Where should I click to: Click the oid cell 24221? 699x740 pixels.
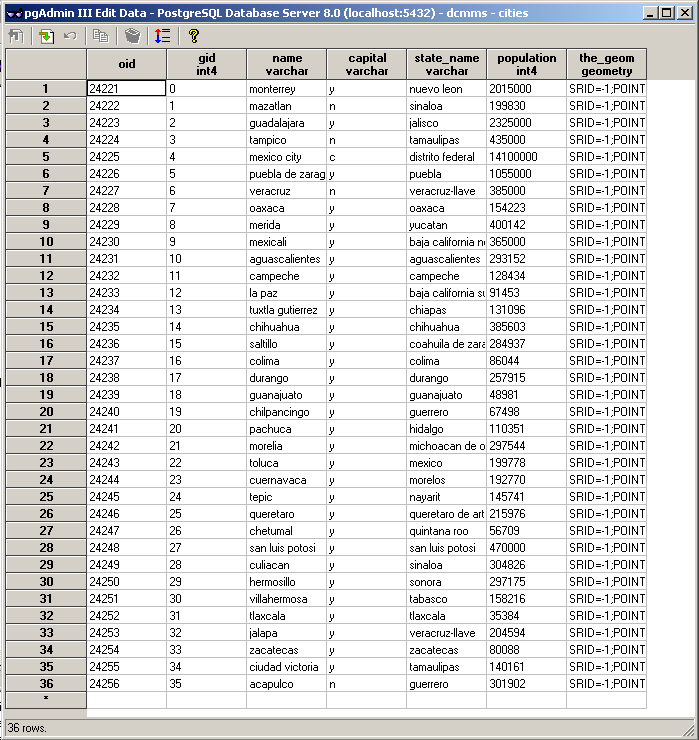tap(126, 89)
